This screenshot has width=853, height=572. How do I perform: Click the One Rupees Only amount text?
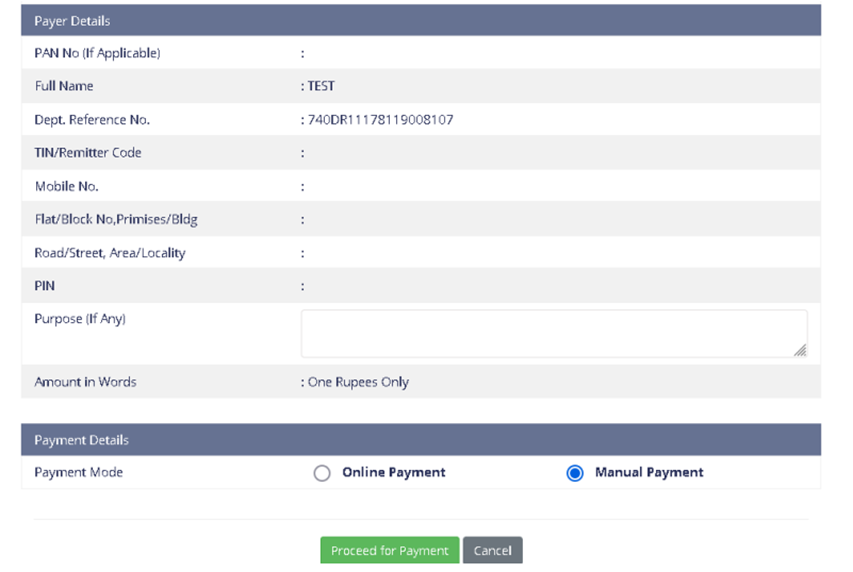click(358, 382)
